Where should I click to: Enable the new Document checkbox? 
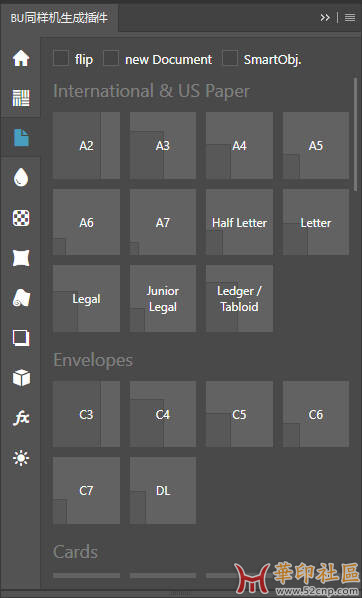111,58
